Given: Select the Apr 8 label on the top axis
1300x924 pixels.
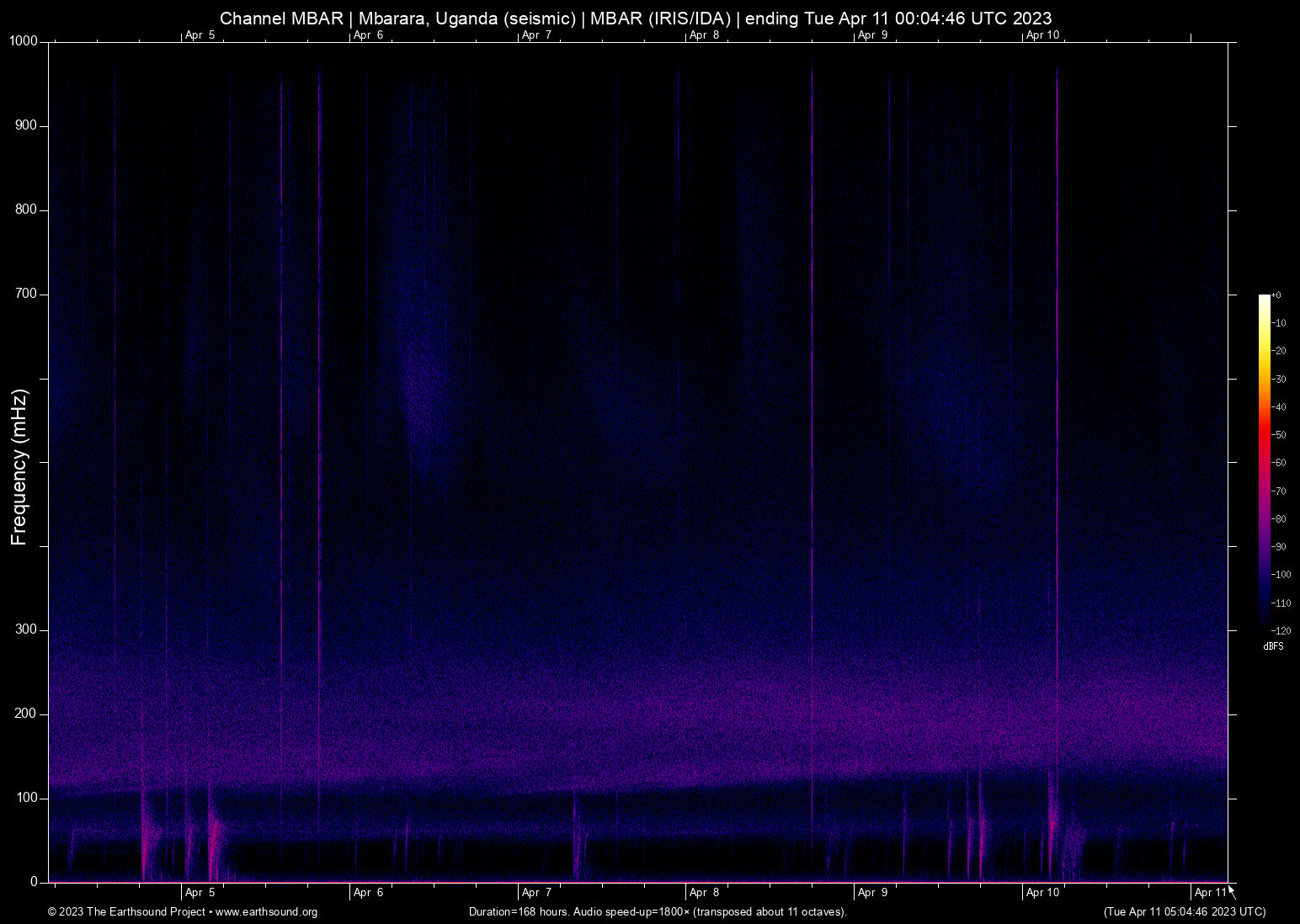Looking at the screenshot, I should (x=705, y=35).
